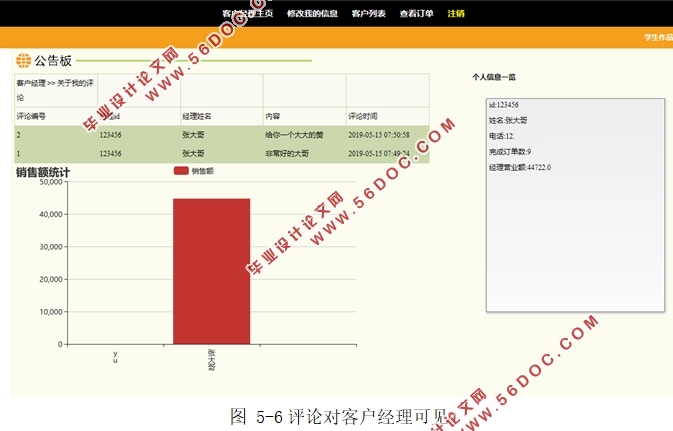This screenshot has width=673, height=431.
Task: Click 123456 in the 非常好的大哥 row
Action: coord(110,153)
